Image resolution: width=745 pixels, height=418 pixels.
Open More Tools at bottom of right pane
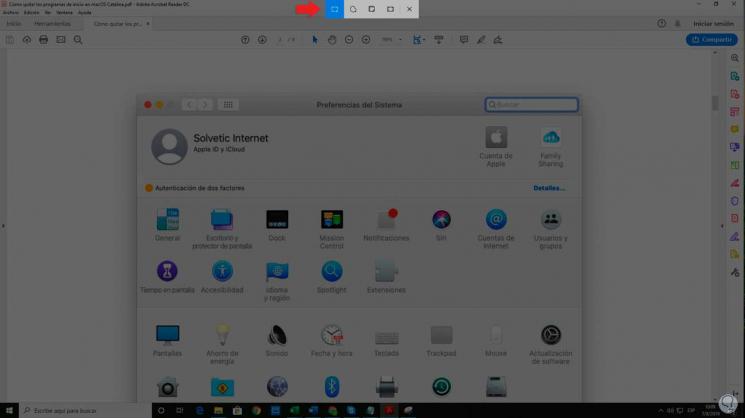pos(735,272)
